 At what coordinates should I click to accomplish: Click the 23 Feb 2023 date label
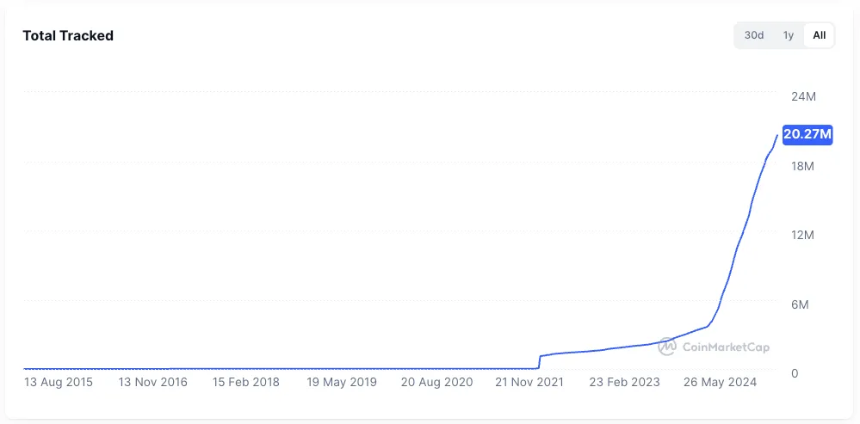tap(625, 382)
